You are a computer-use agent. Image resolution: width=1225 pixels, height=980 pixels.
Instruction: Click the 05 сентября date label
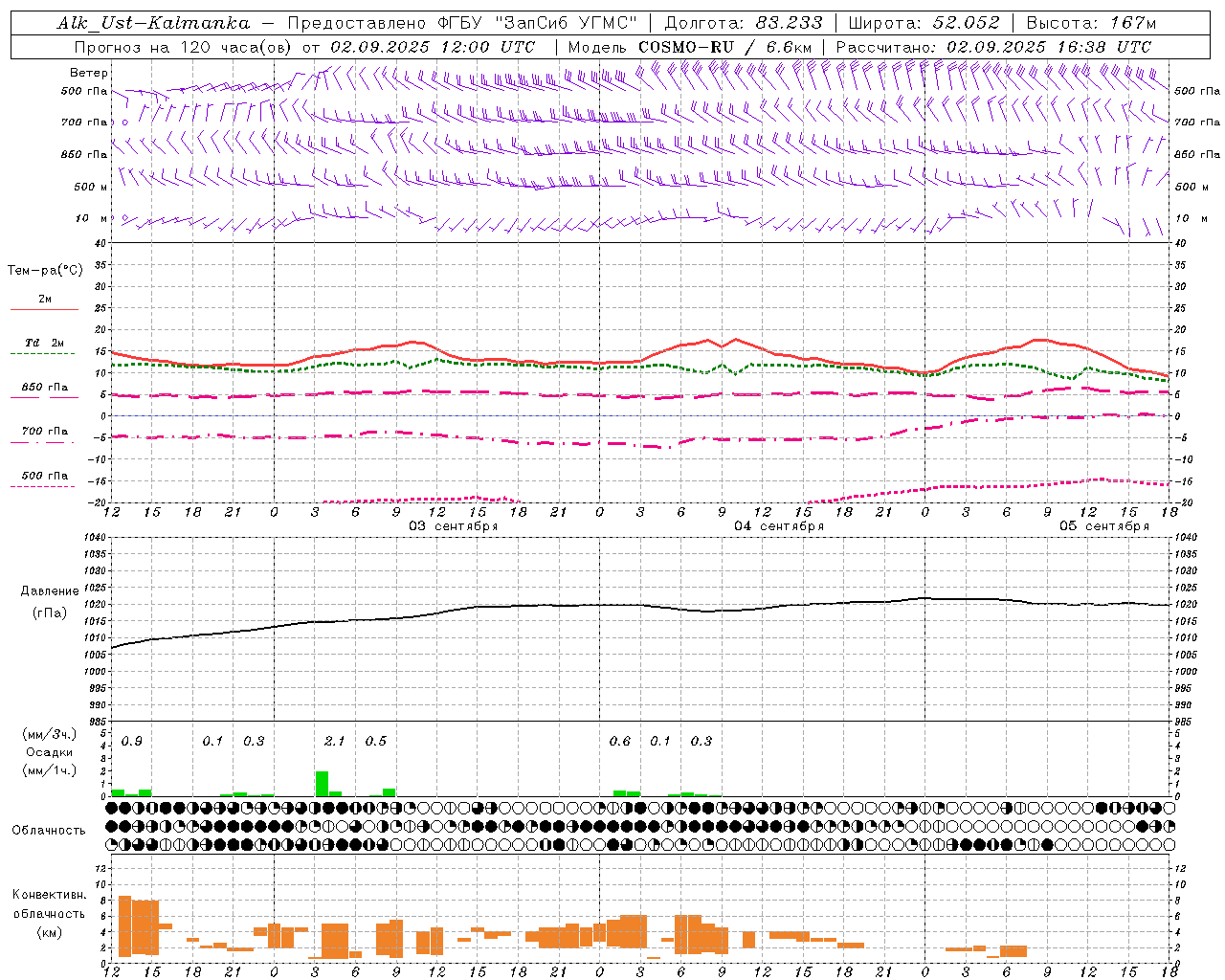1104,526
